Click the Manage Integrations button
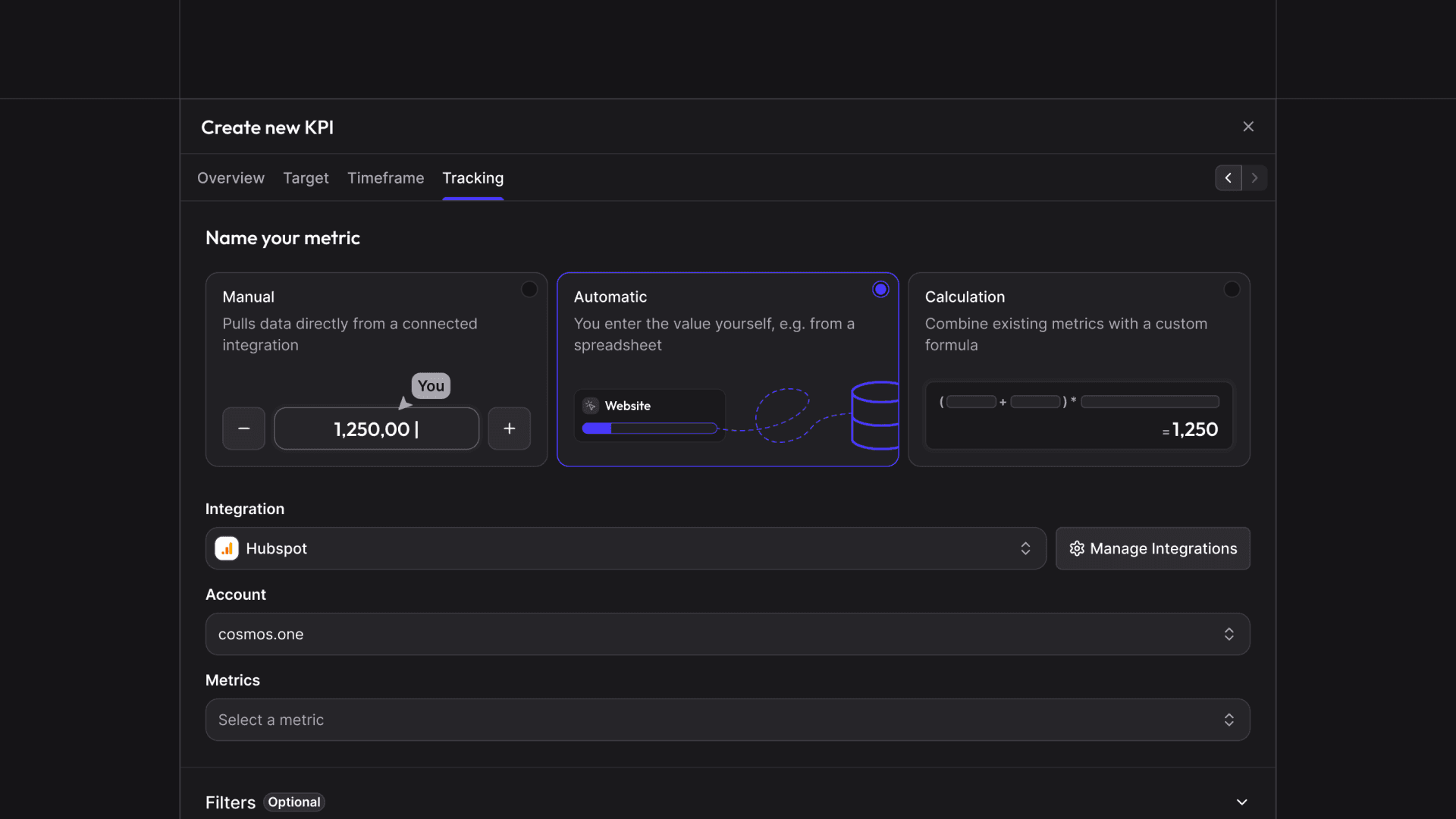Image resolution: width=1456 pixels, height=819 pixels. click(x=1153, y=548)
